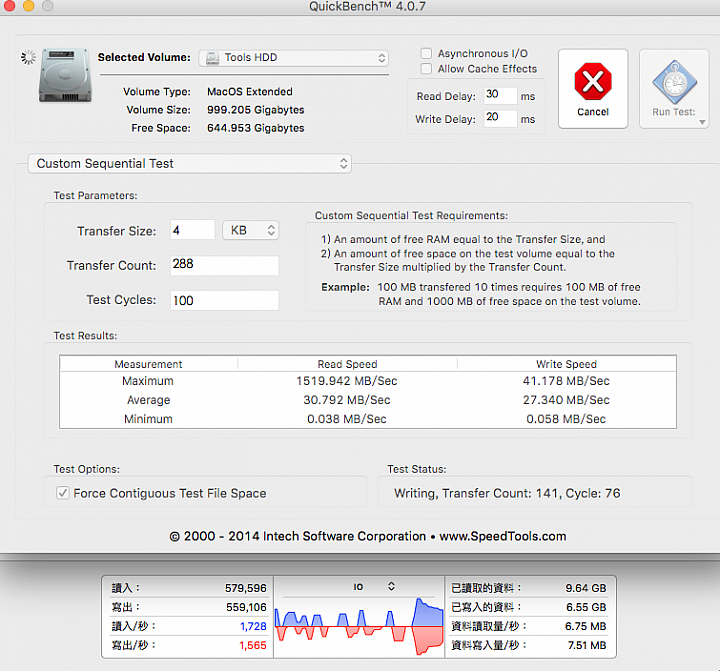Viewport: 720px width, 671px height.
Task: Click the Test Cycles field showing 100
Action: 224,300
